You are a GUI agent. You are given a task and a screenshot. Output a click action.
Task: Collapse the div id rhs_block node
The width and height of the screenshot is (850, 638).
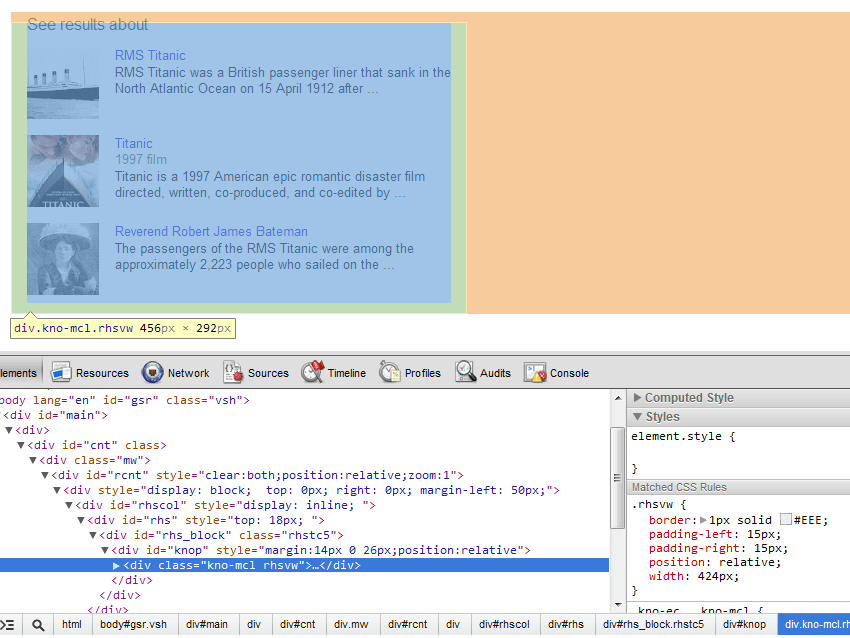tap(93, 536)
